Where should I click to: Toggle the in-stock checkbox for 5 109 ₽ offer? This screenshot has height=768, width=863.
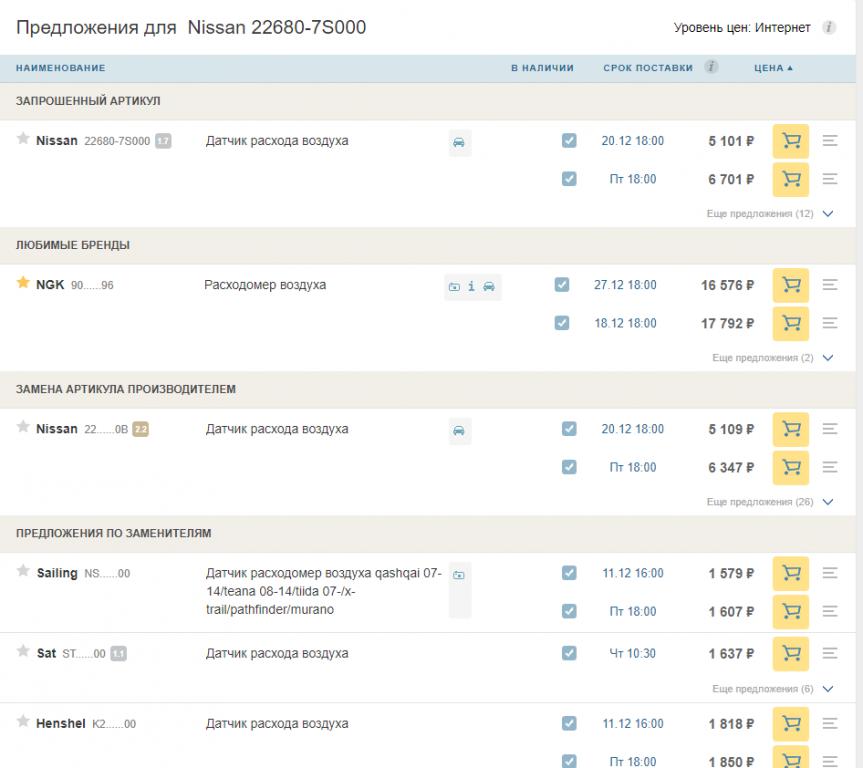pyautogui.click(x=569, y=429)
